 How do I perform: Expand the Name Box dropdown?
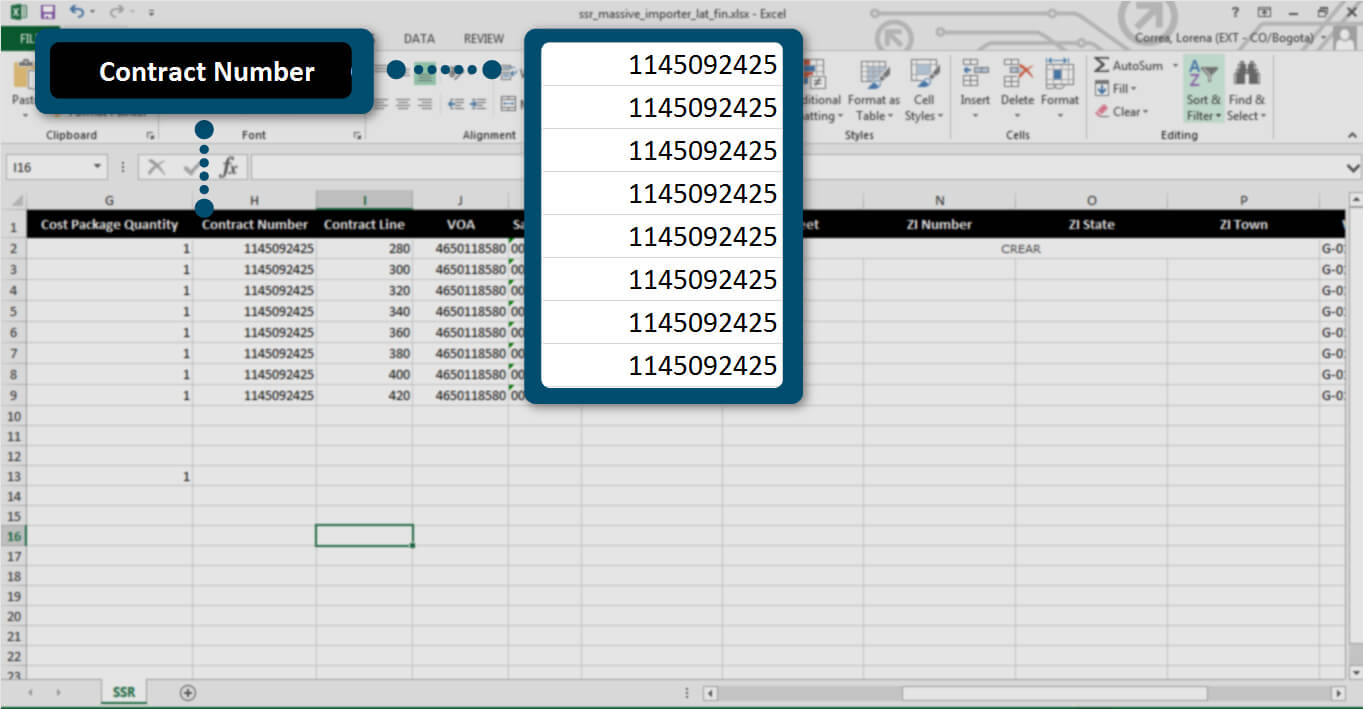pos(97,167)
